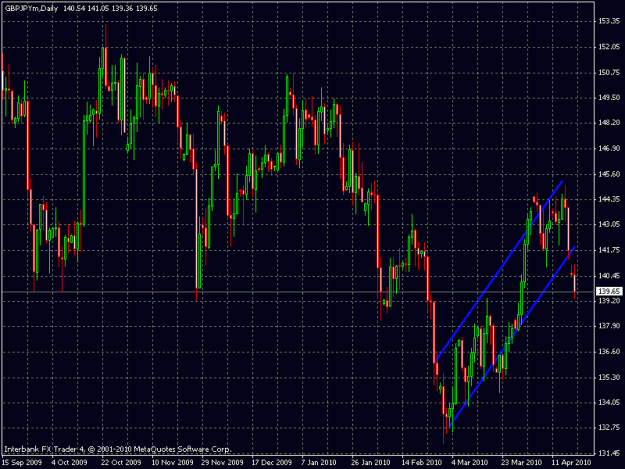This screenshot has height=469, width=625.
Task: Select the upper blue channel trendline
Action: click(499, 271)
